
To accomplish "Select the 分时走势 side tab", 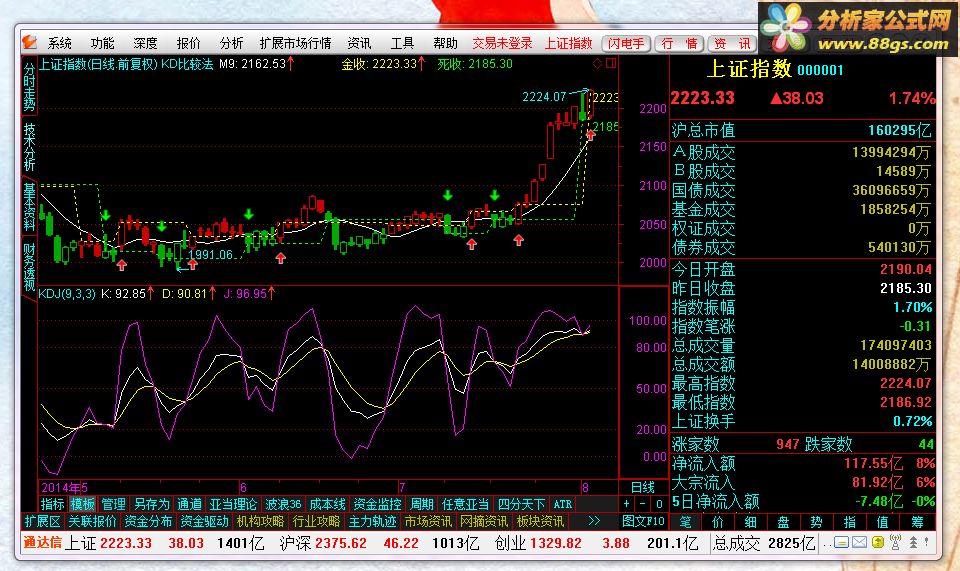I will 29,86.
